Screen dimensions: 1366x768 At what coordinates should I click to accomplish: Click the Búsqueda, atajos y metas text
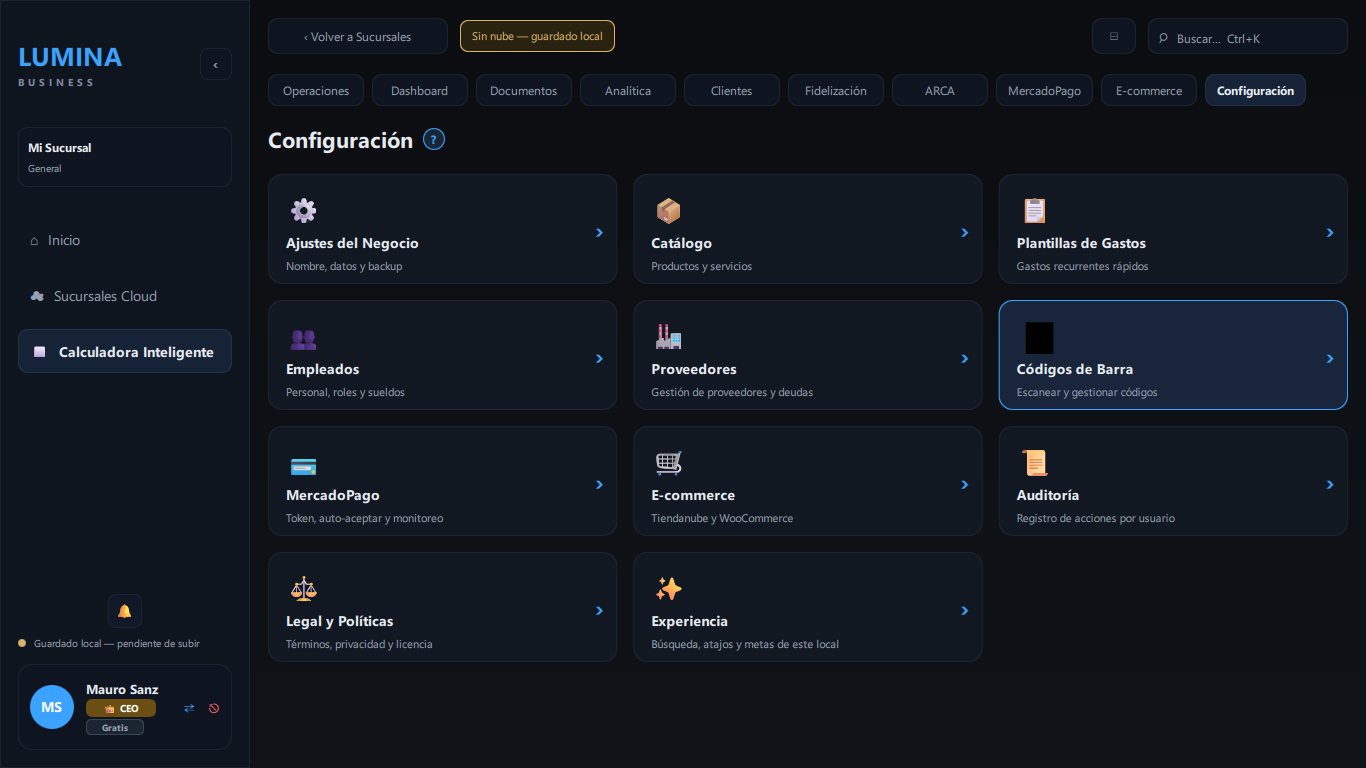tap(745, 644)
